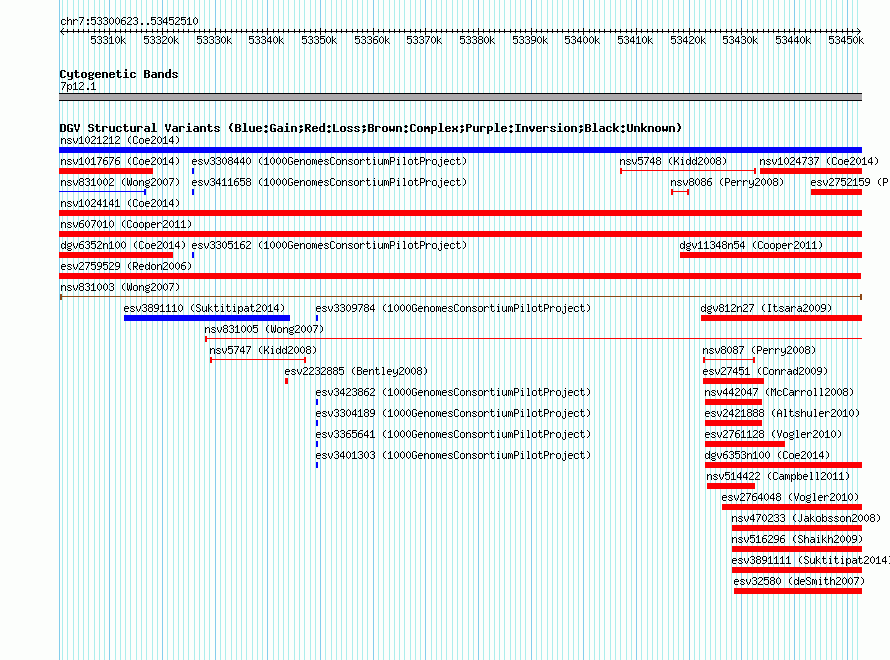Open esv3309784 variant label

453,308
